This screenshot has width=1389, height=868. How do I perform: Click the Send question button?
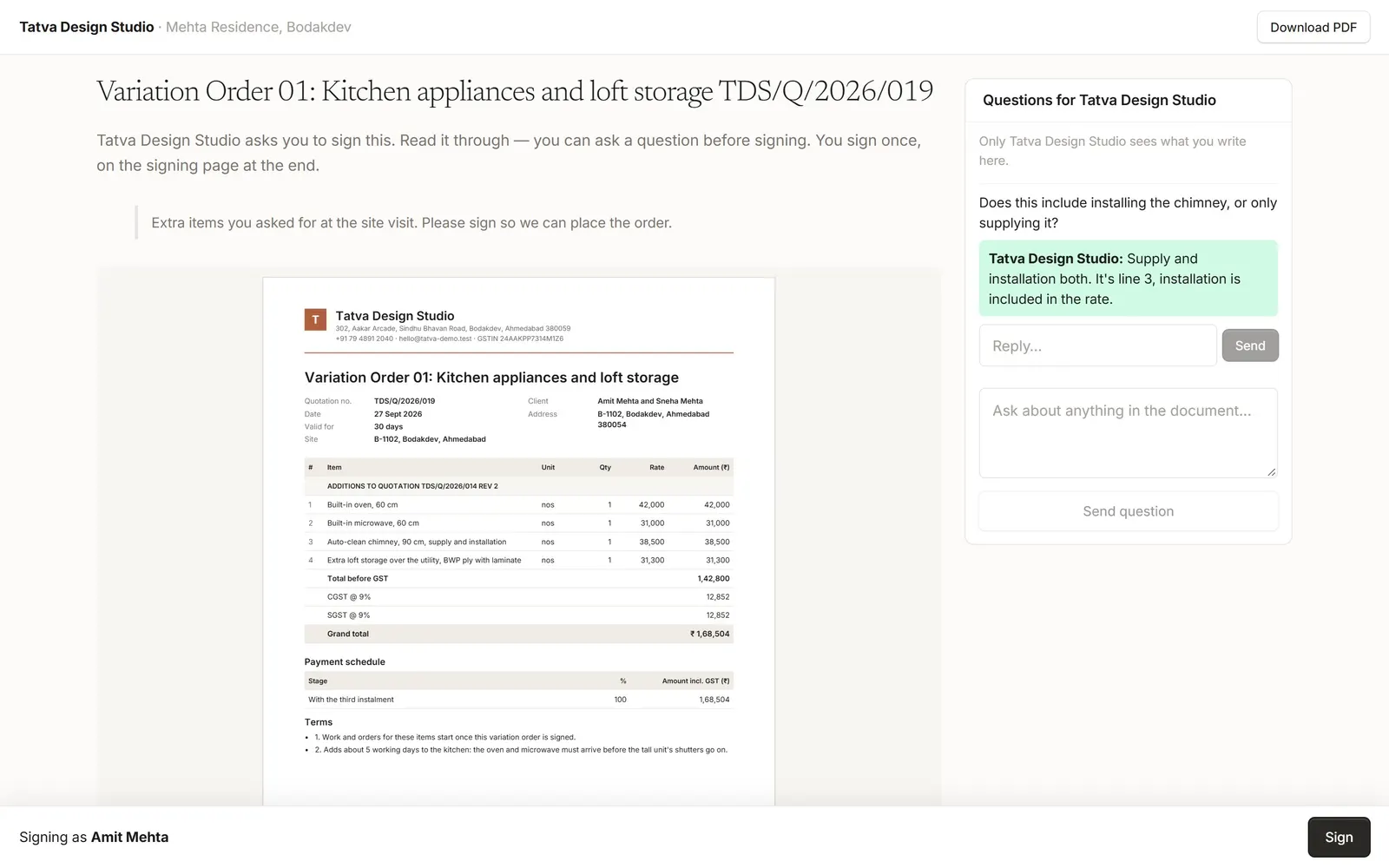pyautogui.click(x=1128, y=511)
